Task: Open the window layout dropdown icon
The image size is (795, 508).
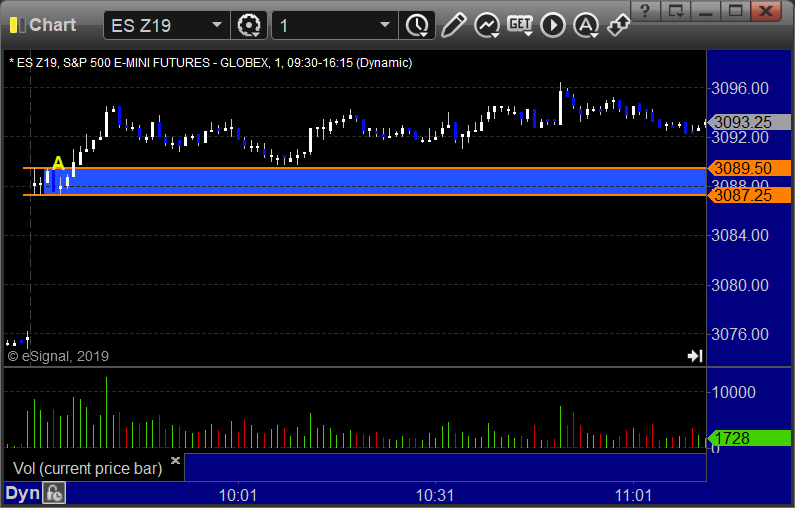Action: pyautogui.click(x=675, y=11)
